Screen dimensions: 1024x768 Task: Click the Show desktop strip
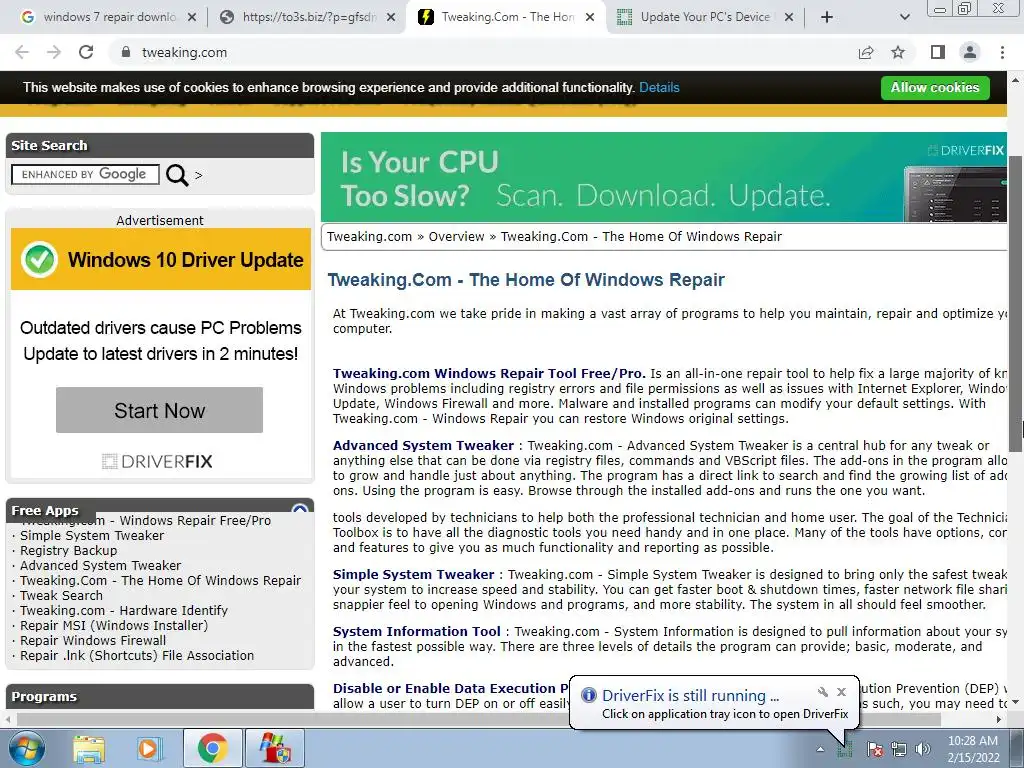pyautogui.click(x=1018, y=748)
